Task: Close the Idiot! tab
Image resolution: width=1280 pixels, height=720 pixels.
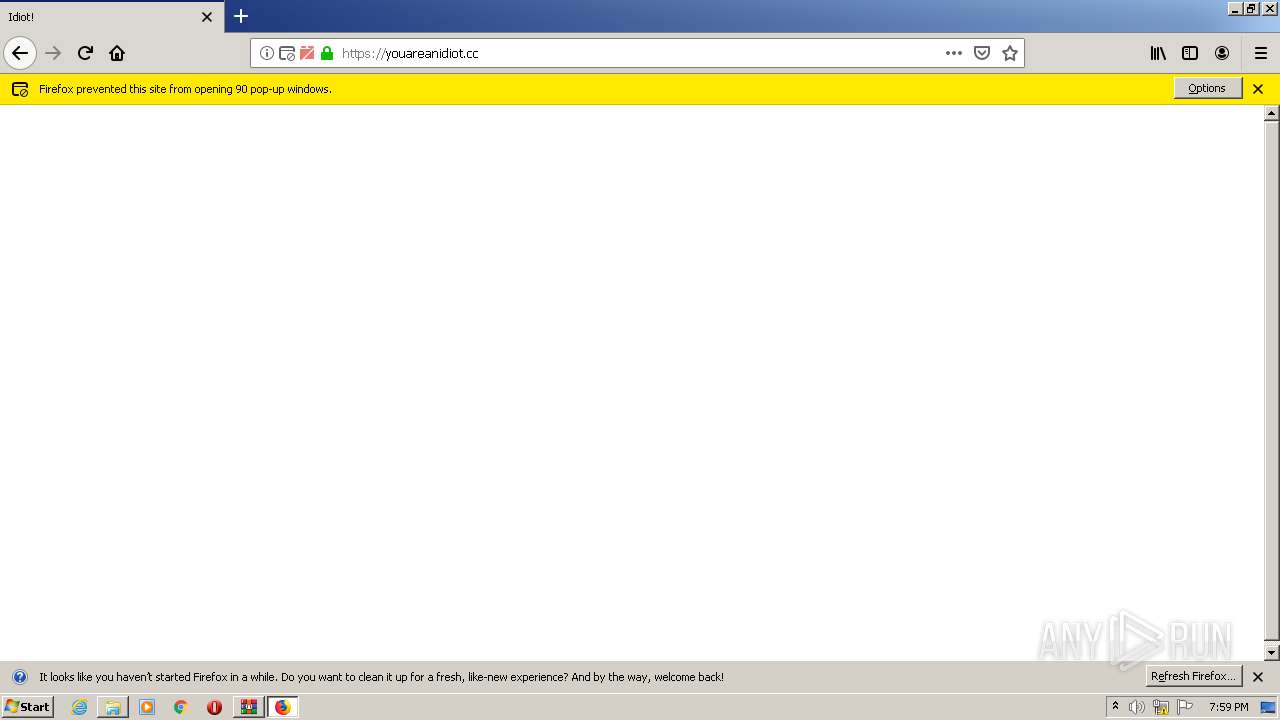Action: [207, 17]
